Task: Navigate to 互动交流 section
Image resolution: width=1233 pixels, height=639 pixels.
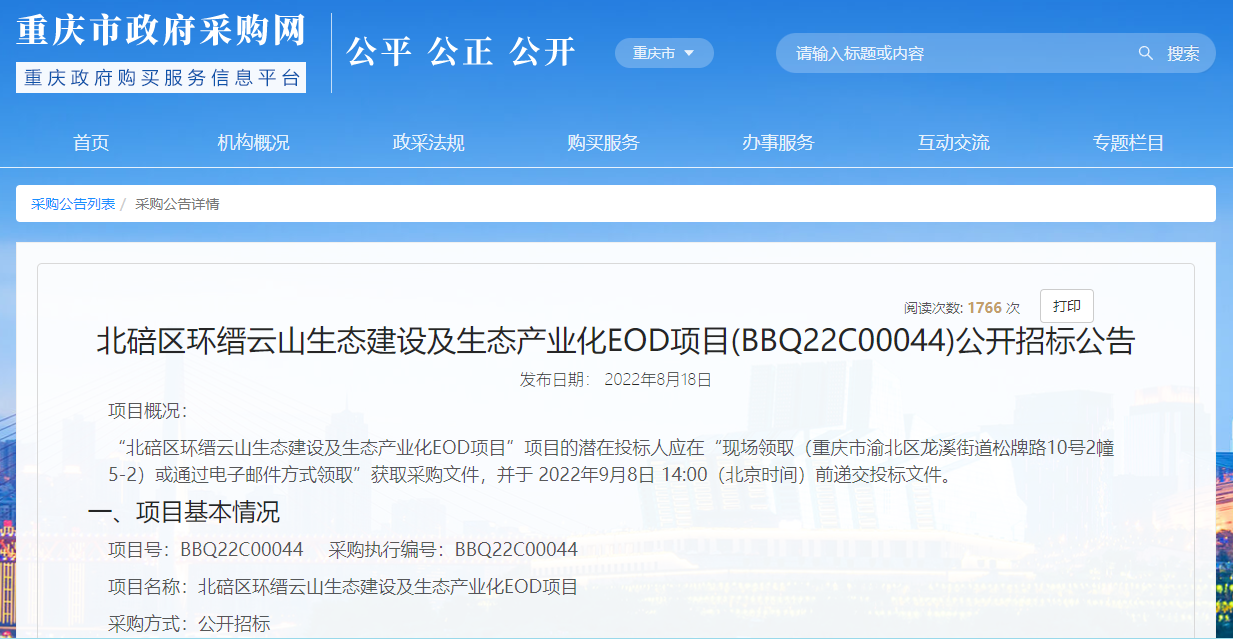Action: coord(954,142)
